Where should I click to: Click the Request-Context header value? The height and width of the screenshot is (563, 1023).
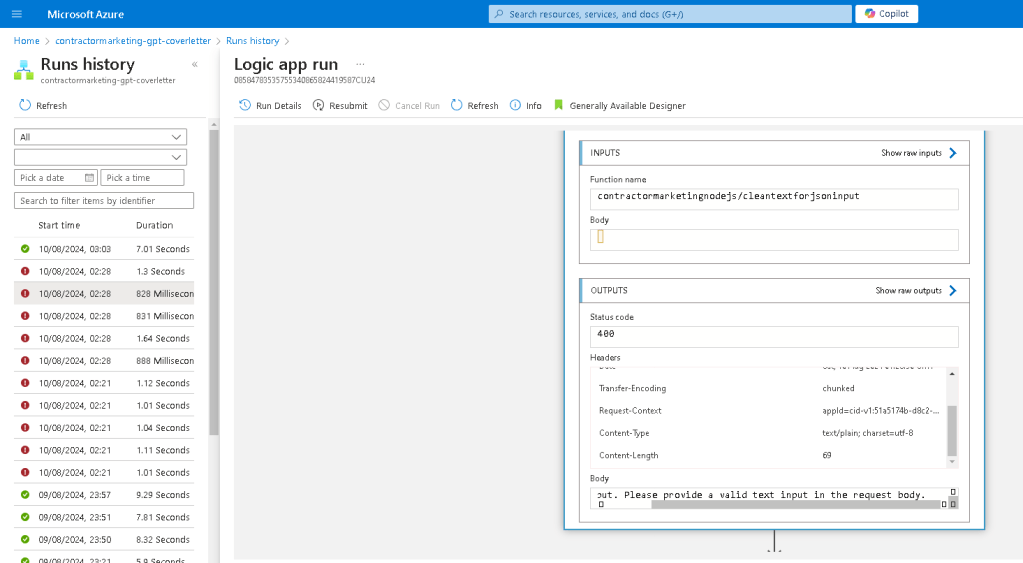pos(881,410)
